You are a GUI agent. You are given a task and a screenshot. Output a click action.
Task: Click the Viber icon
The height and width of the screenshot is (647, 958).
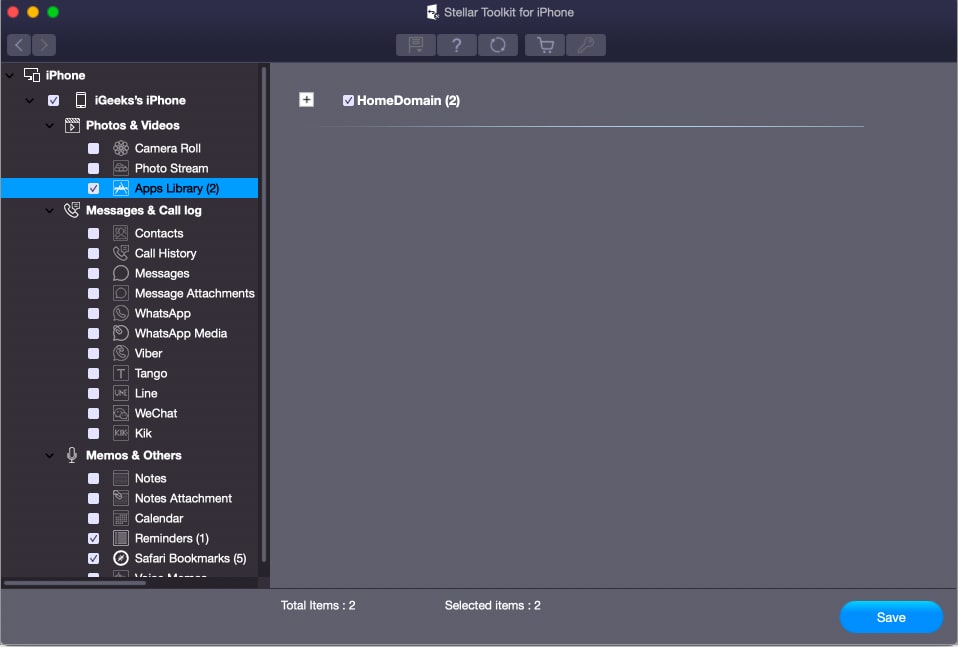click(x=121, y=353)
